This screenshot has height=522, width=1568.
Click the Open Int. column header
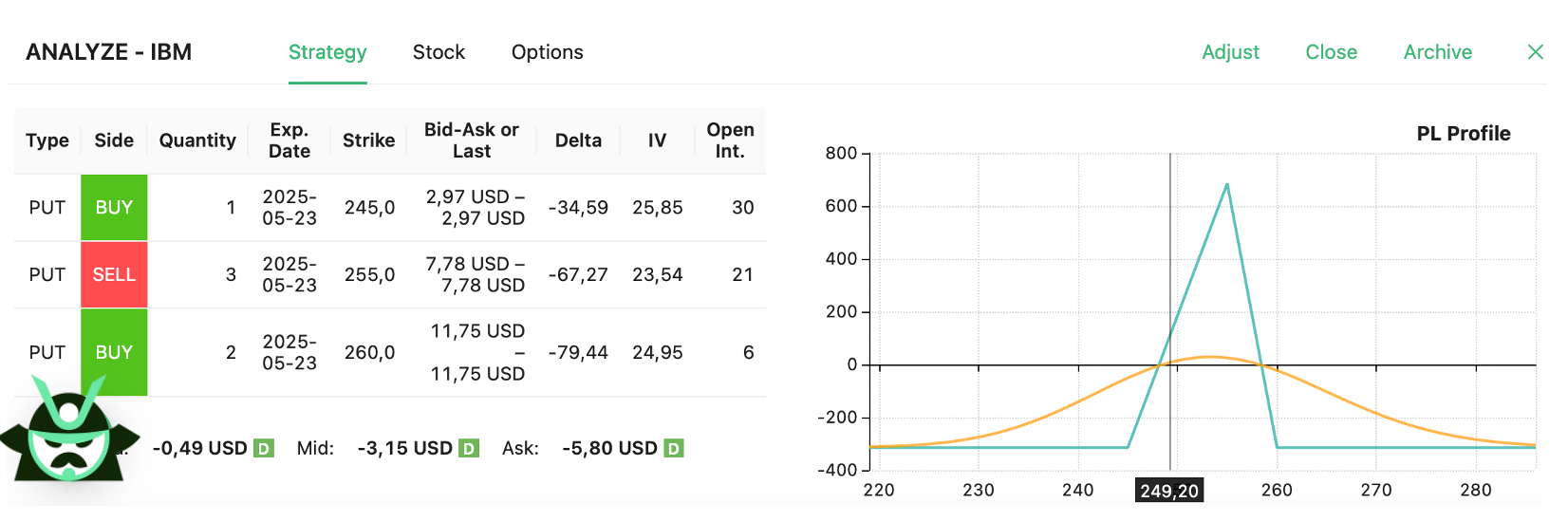point(730,140)
